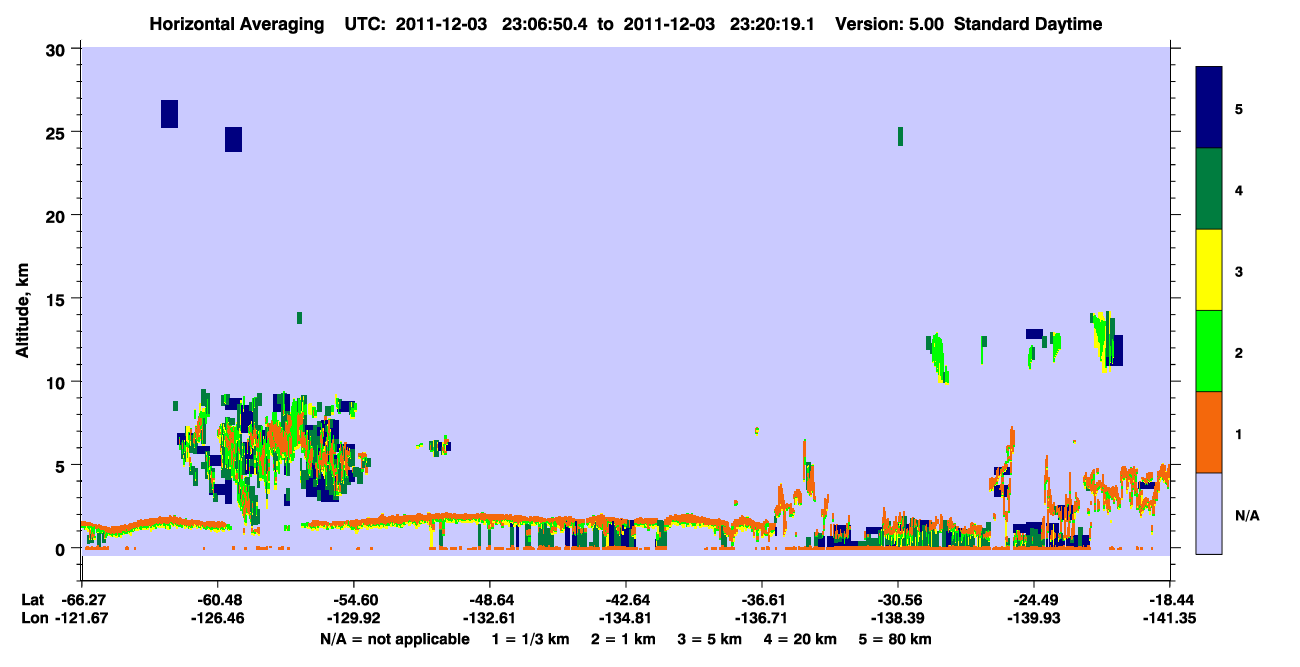This screenshot has width=1300, height=667.
Task: Click the dark blue colorbar segment labeled 5
Action: coord(1209,107)
